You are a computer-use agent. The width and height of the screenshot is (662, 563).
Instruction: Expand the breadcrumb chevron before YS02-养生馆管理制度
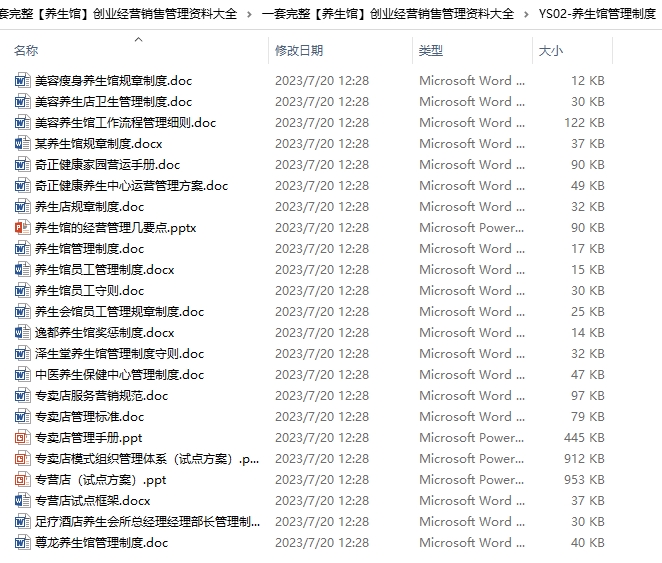526,14
